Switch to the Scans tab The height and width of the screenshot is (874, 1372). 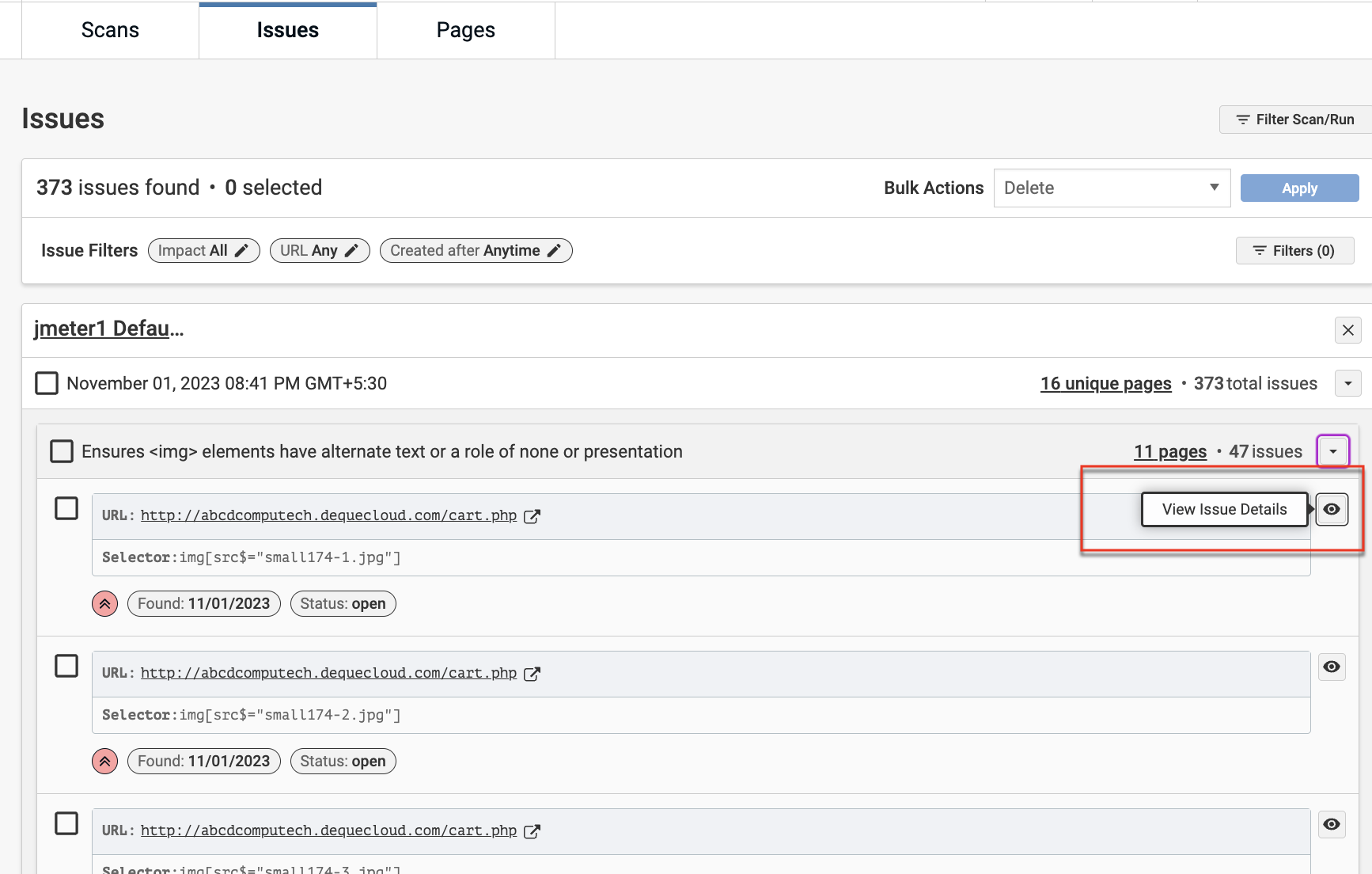[110, 30]
